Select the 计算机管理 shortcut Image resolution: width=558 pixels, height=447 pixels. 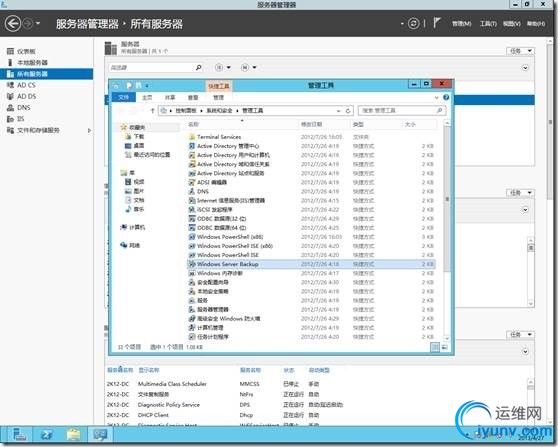tap(311, 328)
